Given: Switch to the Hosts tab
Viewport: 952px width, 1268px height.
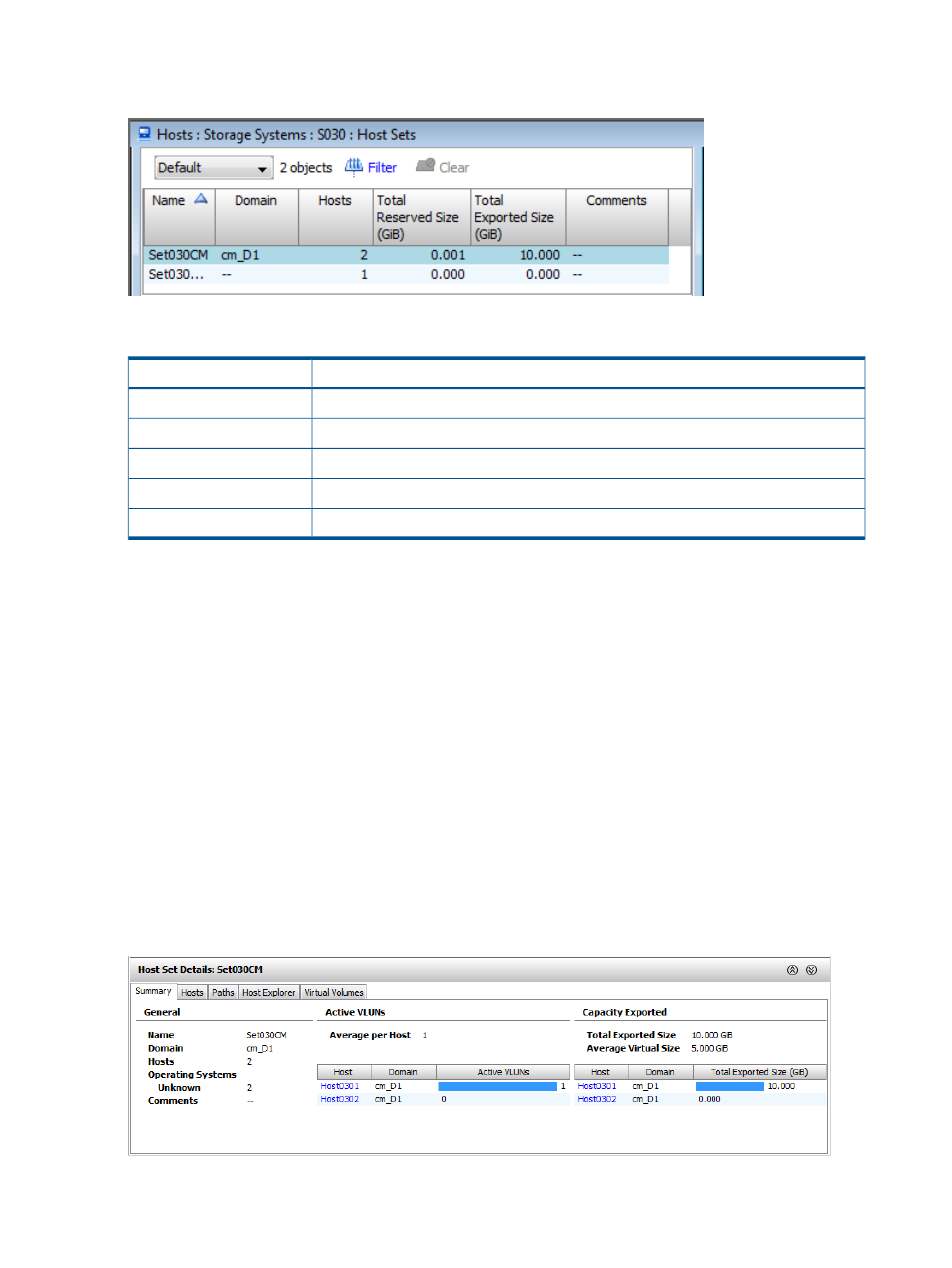Looking at the screenshot, I should pos(192,992).
